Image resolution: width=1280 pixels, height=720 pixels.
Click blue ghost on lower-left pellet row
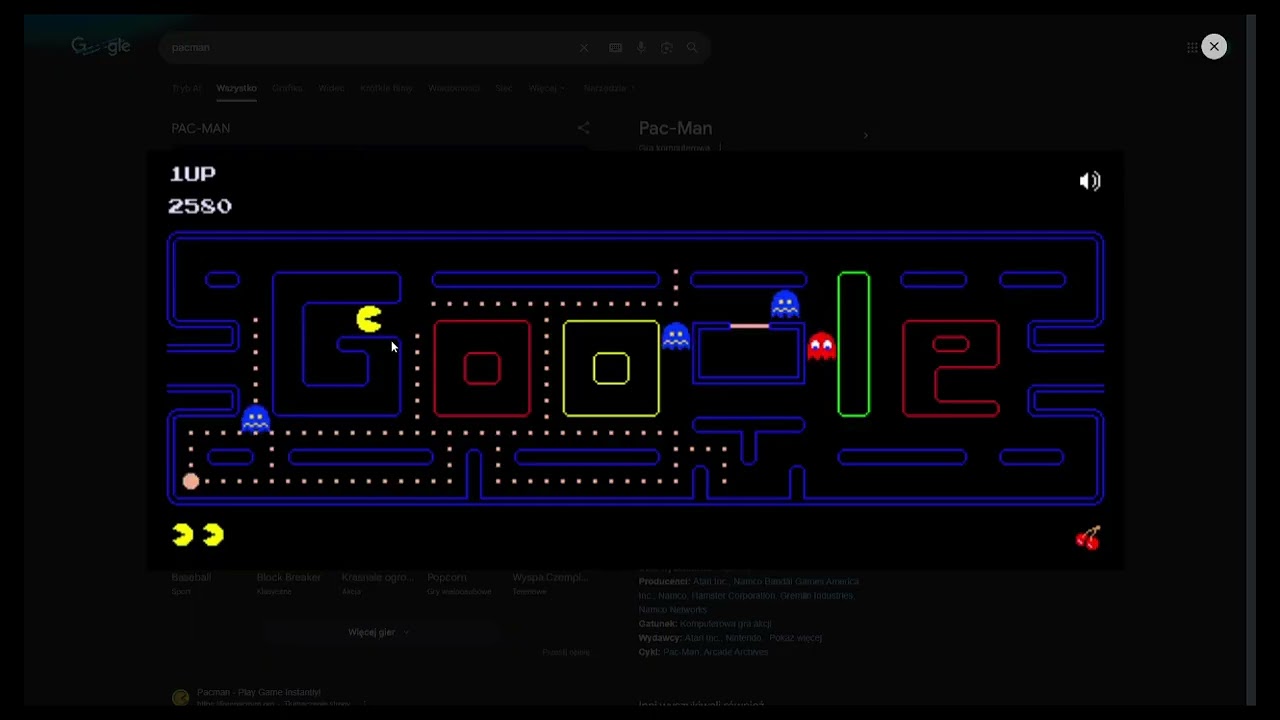click(256, 418)
